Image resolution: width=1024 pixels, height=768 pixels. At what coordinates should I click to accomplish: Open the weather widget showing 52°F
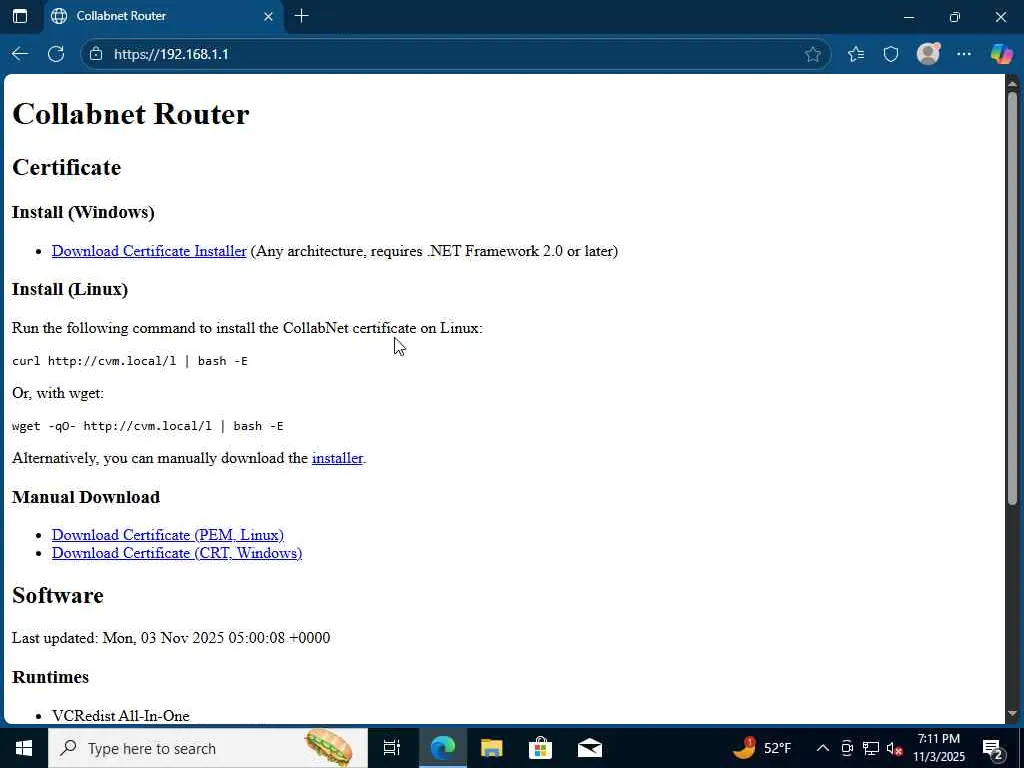[761, 748]
